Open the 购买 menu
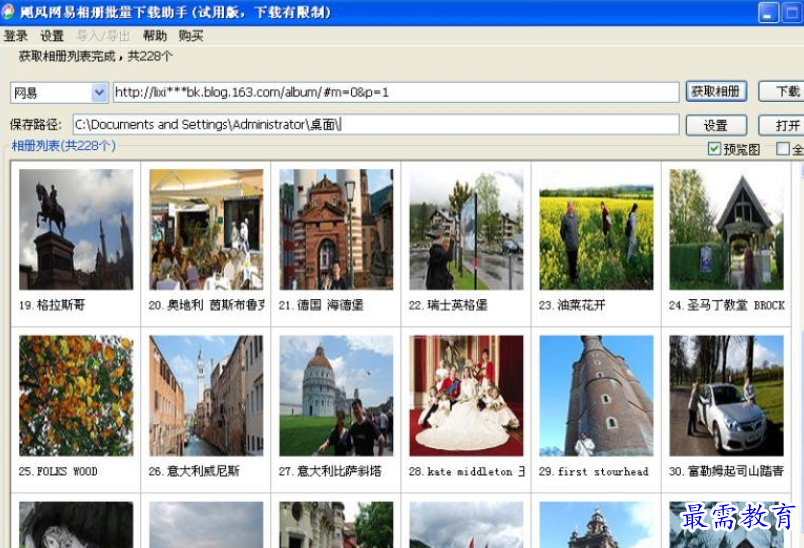 coord(191,35)
